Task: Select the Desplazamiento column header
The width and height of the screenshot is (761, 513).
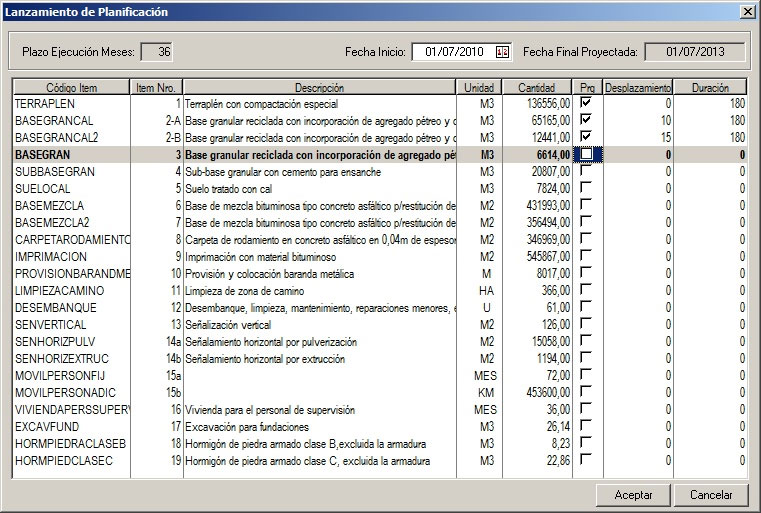Action: click(x=637, y=88)
